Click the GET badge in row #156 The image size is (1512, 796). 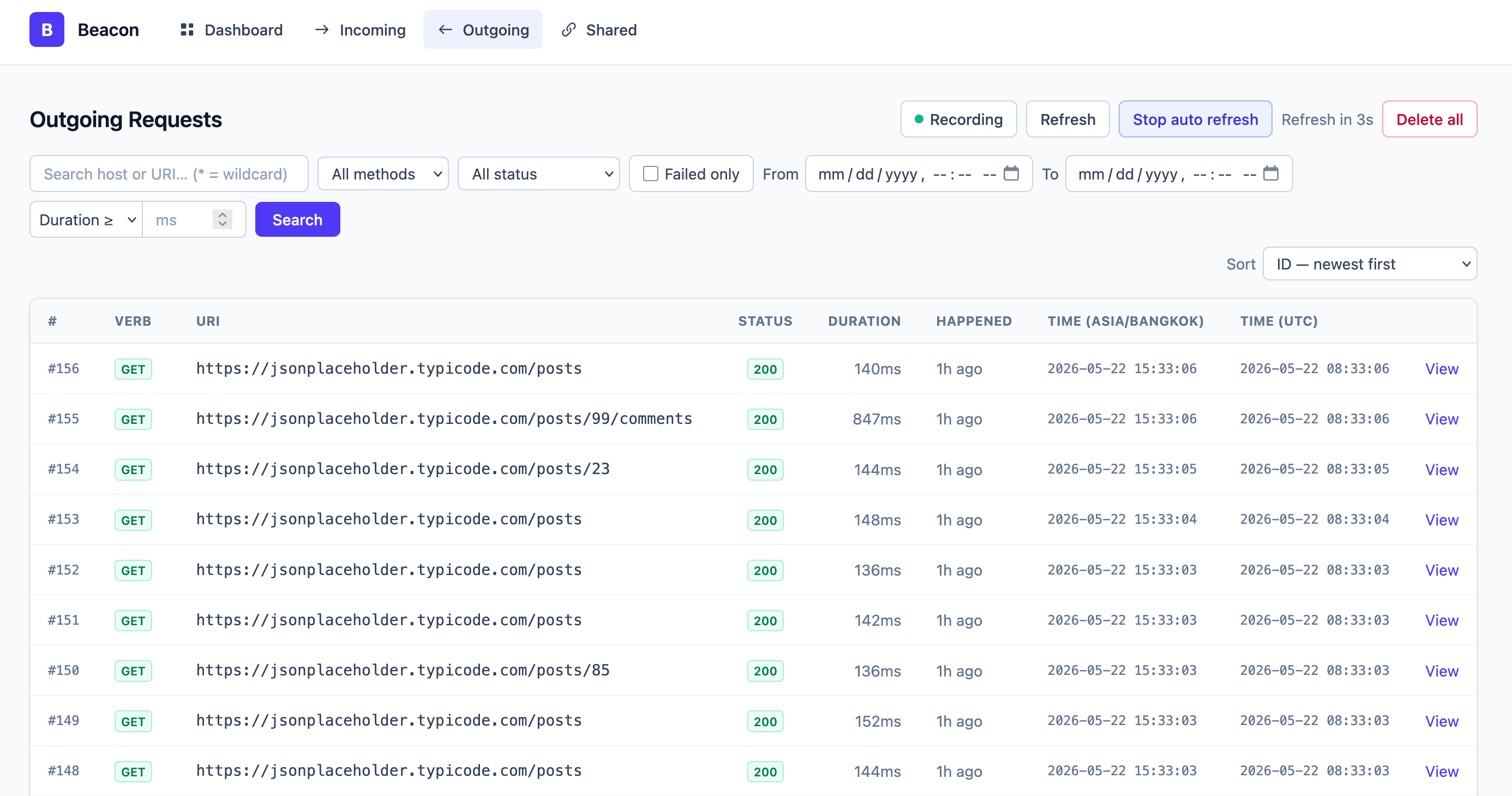133,369
